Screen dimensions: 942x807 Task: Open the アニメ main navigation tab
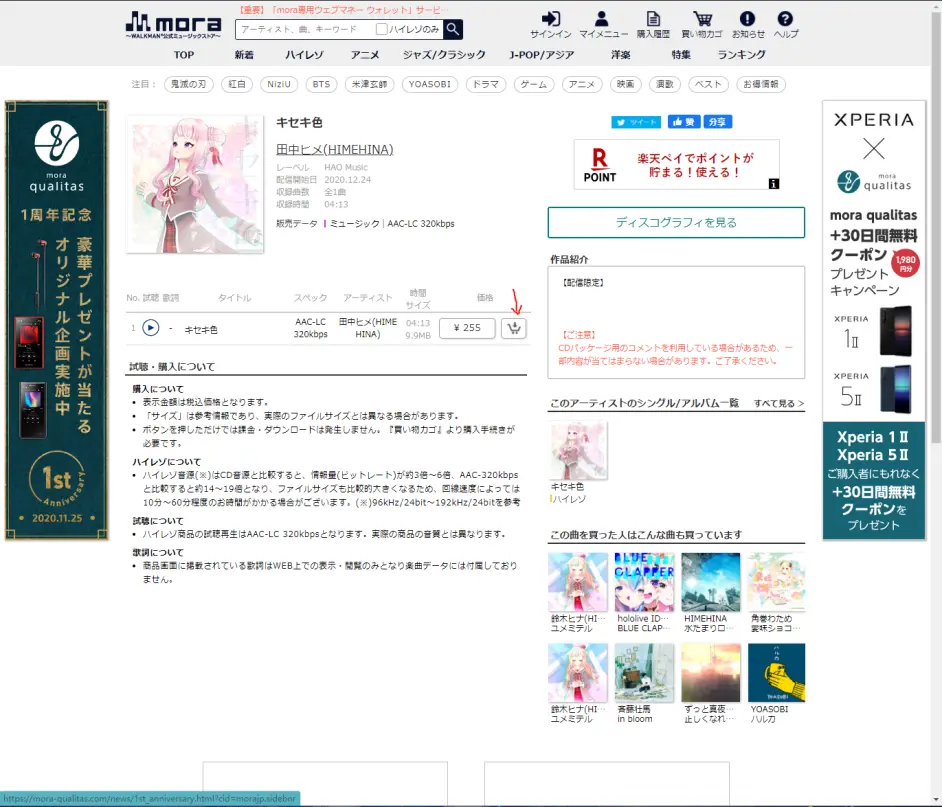(x=365, y=55)
